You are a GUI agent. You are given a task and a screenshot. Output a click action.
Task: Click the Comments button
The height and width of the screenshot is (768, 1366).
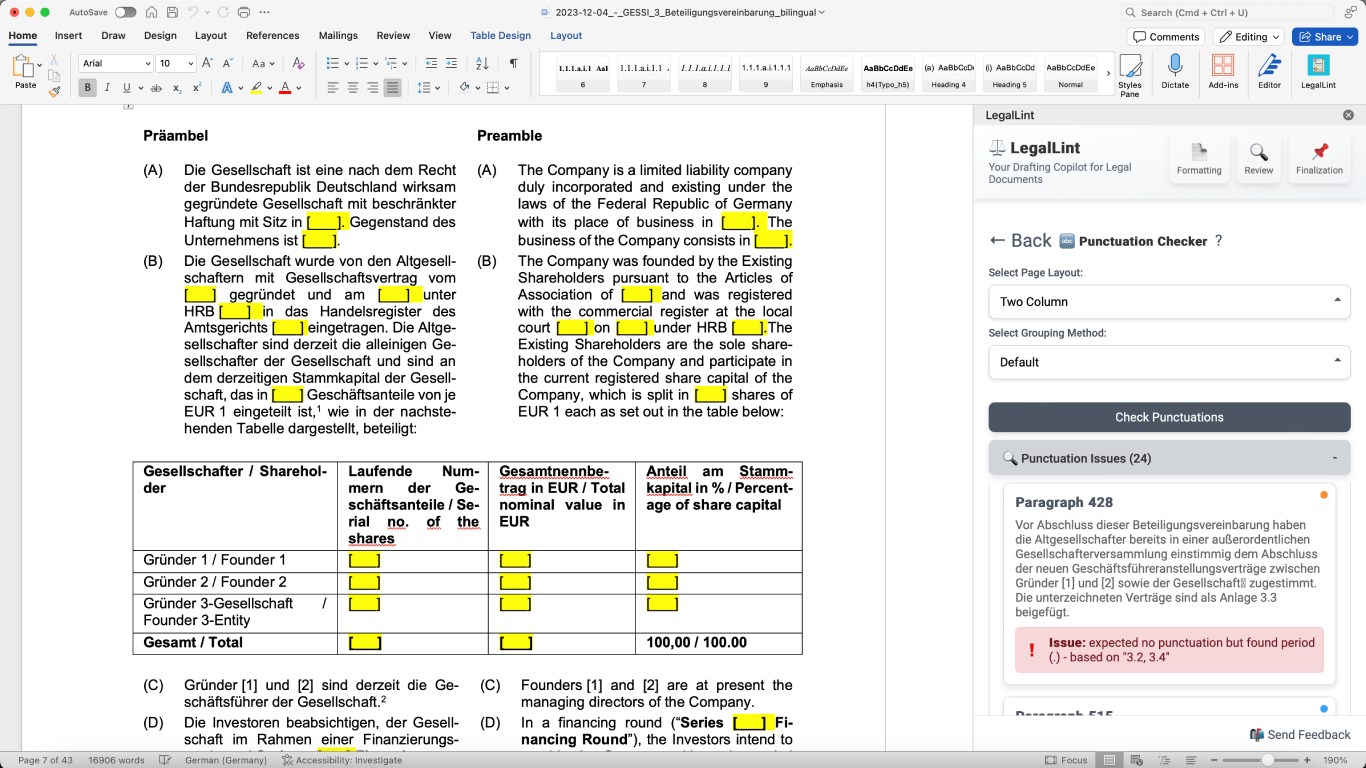tap(1166, 37)
